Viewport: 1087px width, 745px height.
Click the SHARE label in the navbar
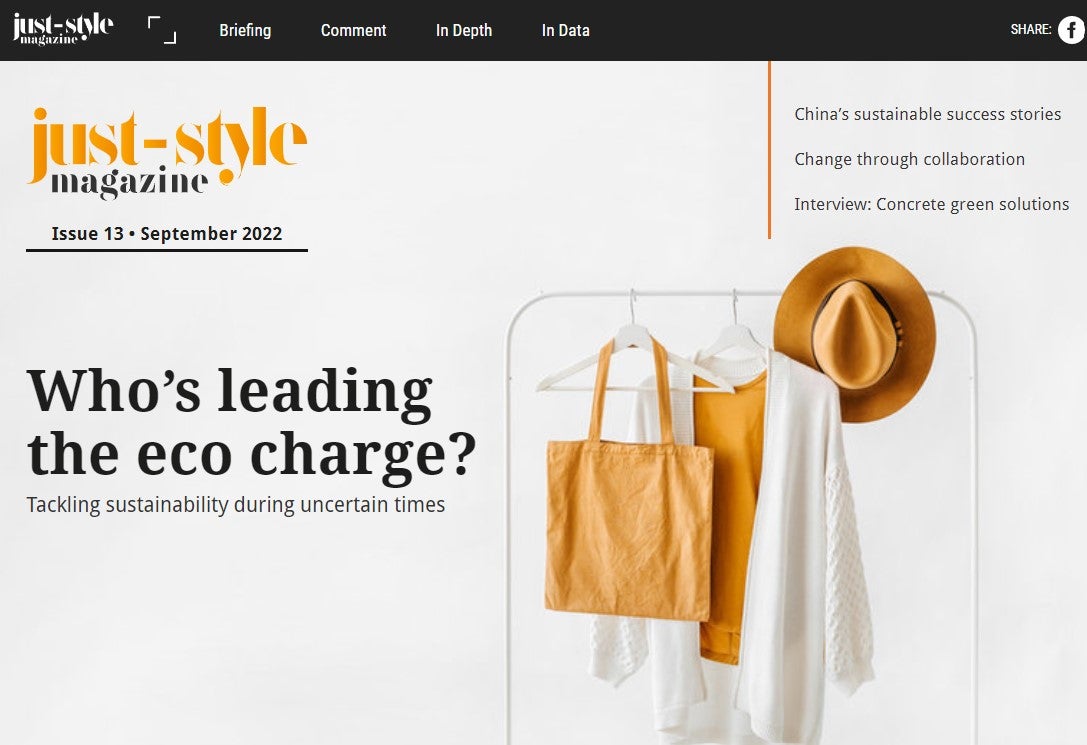coord(1031,29)
